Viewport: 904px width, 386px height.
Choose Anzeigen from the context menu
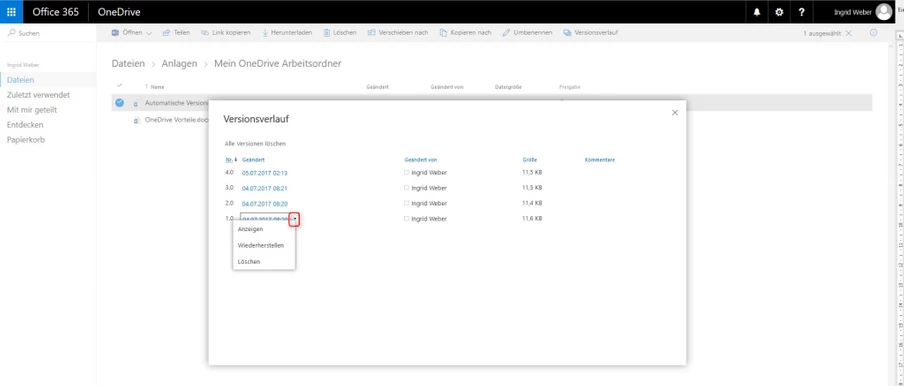click(250, 229)
